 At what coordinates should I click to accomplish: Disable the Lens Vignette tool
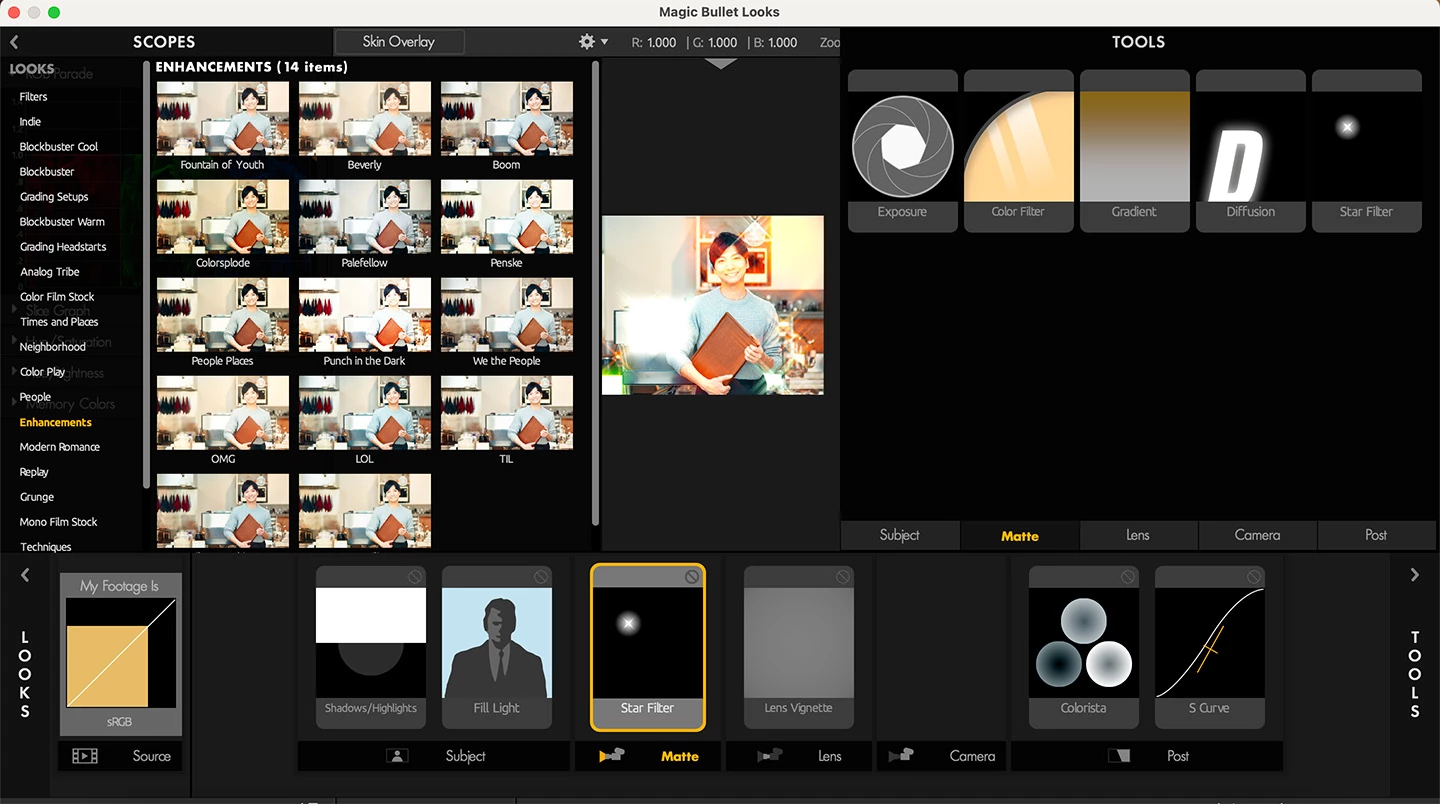tap(842, 577)
